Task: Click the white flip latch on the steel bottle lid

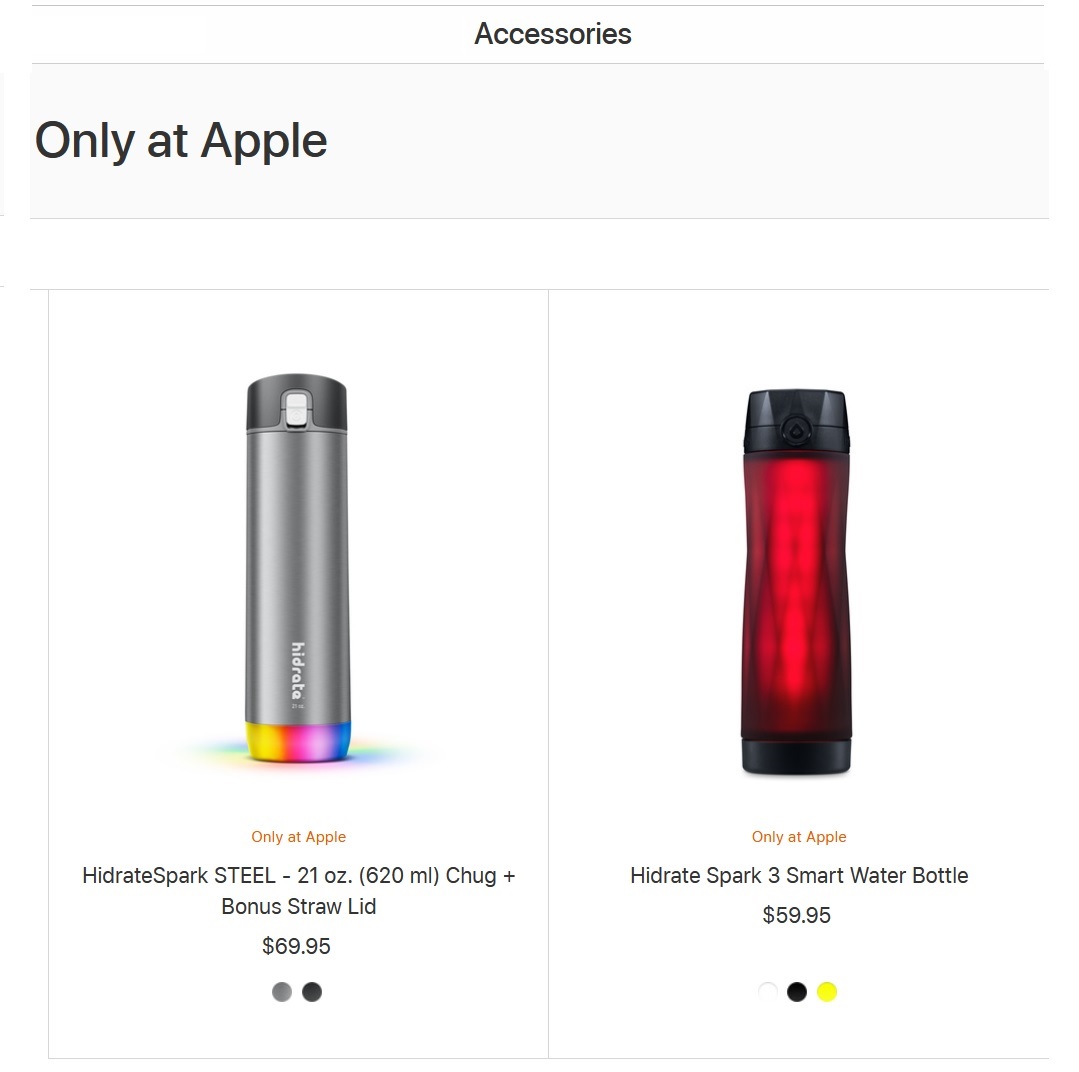Action: point(297,407)
